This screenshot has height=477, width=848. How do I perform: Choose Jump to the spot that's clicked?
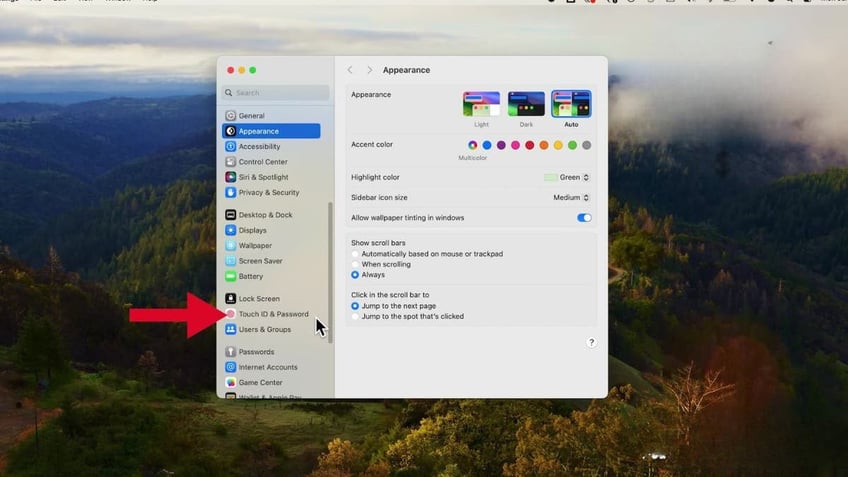tap(355, 316)
